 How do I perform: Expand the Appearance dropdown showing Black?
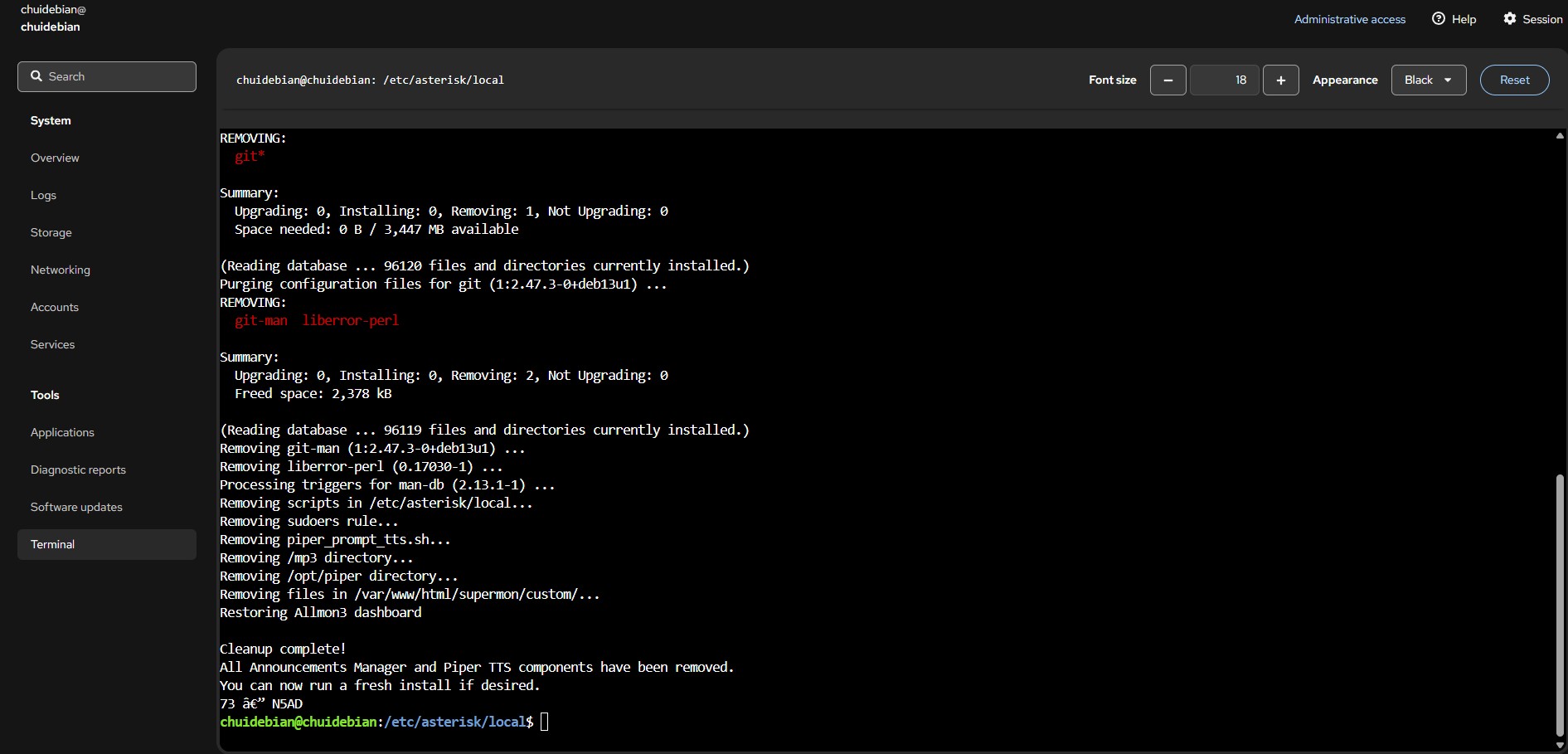pyautogui.click(x=1428, y=80)
